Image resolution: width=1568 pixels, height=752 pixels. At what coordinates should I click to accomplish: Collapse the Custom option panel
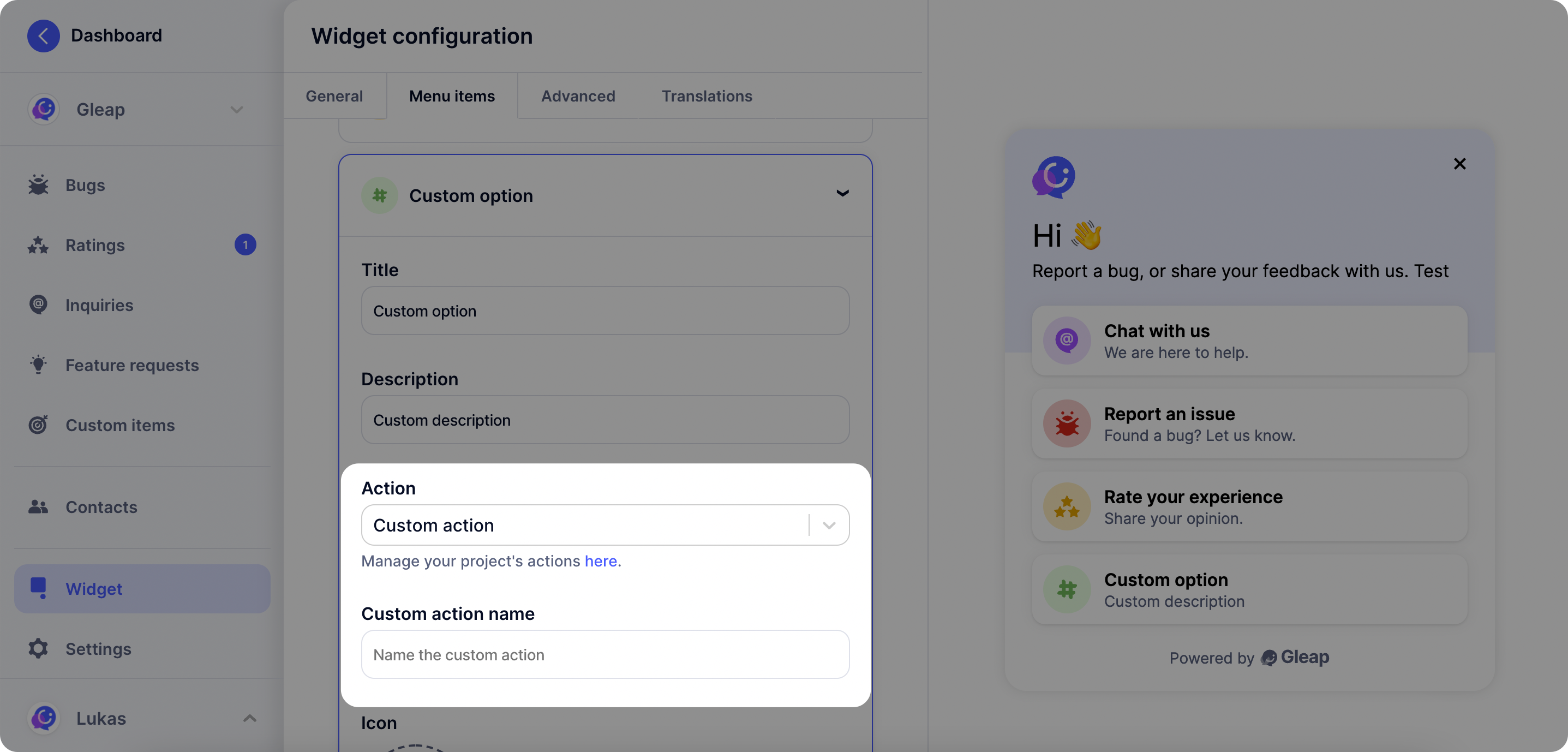842,194
